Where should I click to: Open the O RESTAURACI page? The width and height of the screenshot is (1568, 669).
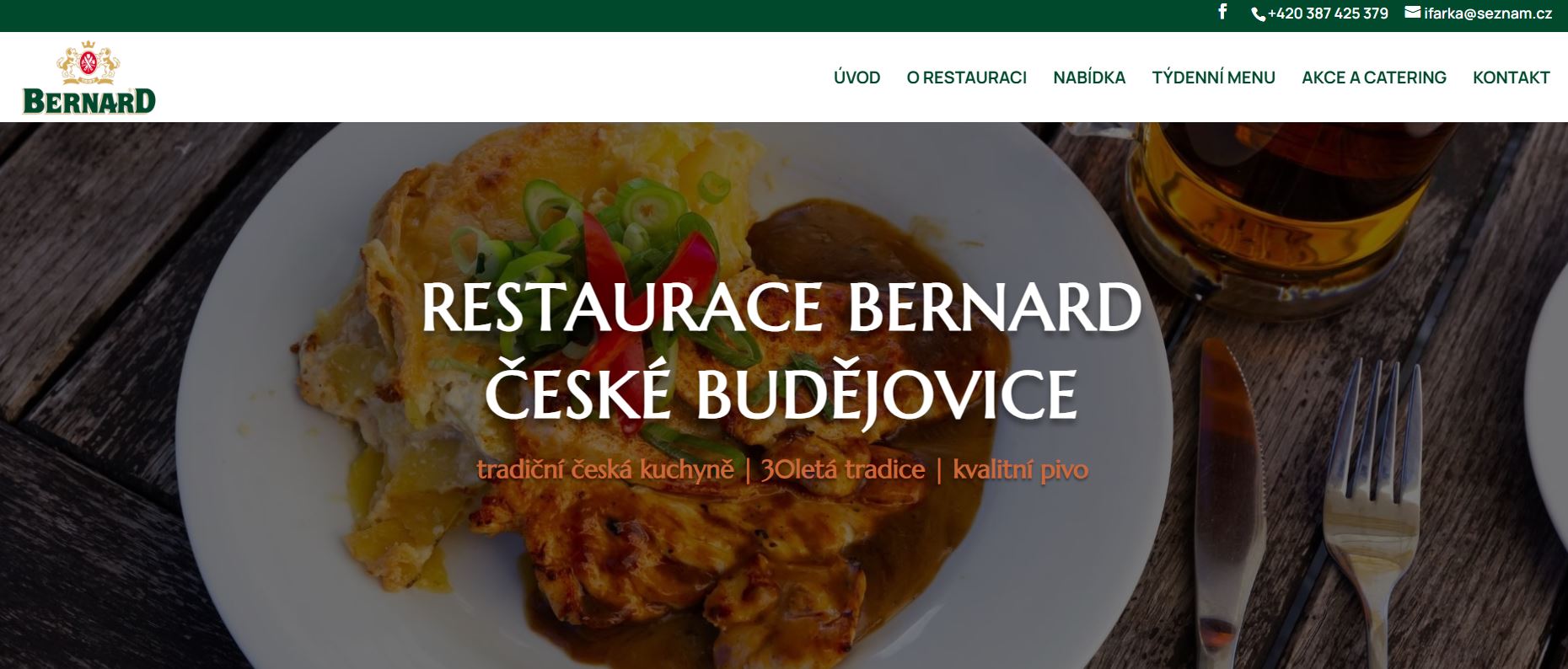(966, 78)
